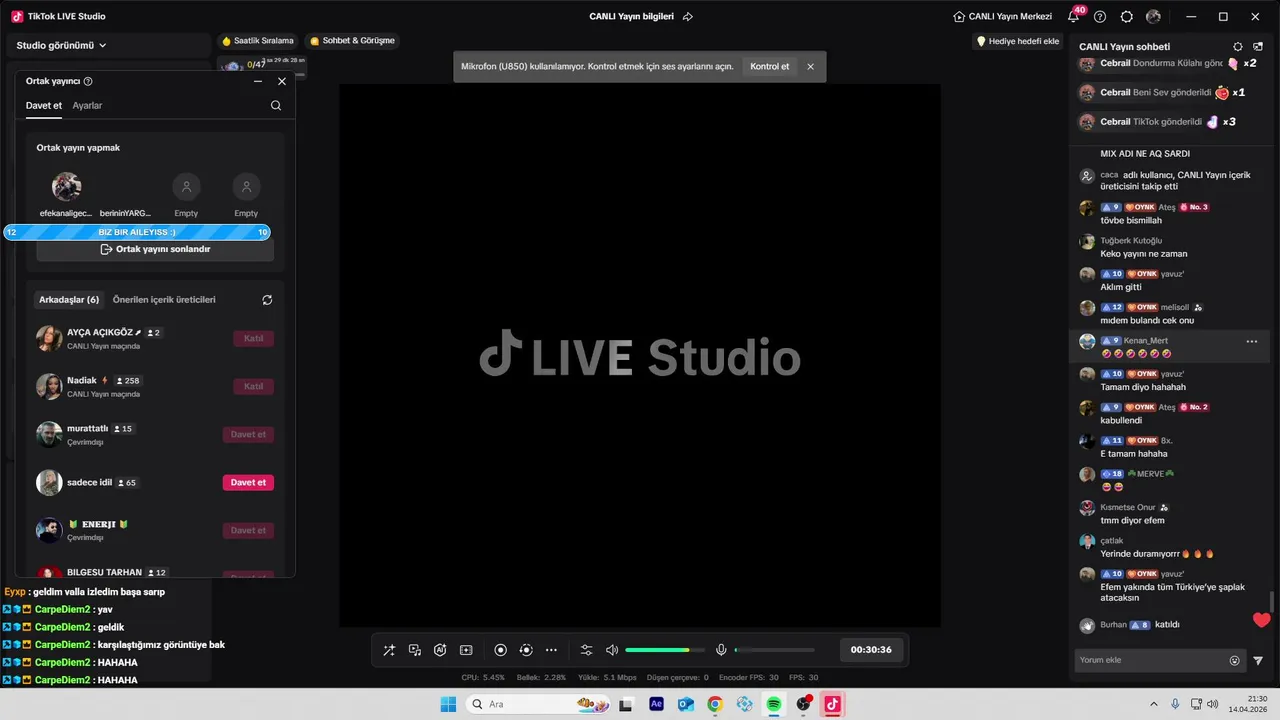
Task: Open Saatlik Sıralama ranking
Action: coord(258,41)
